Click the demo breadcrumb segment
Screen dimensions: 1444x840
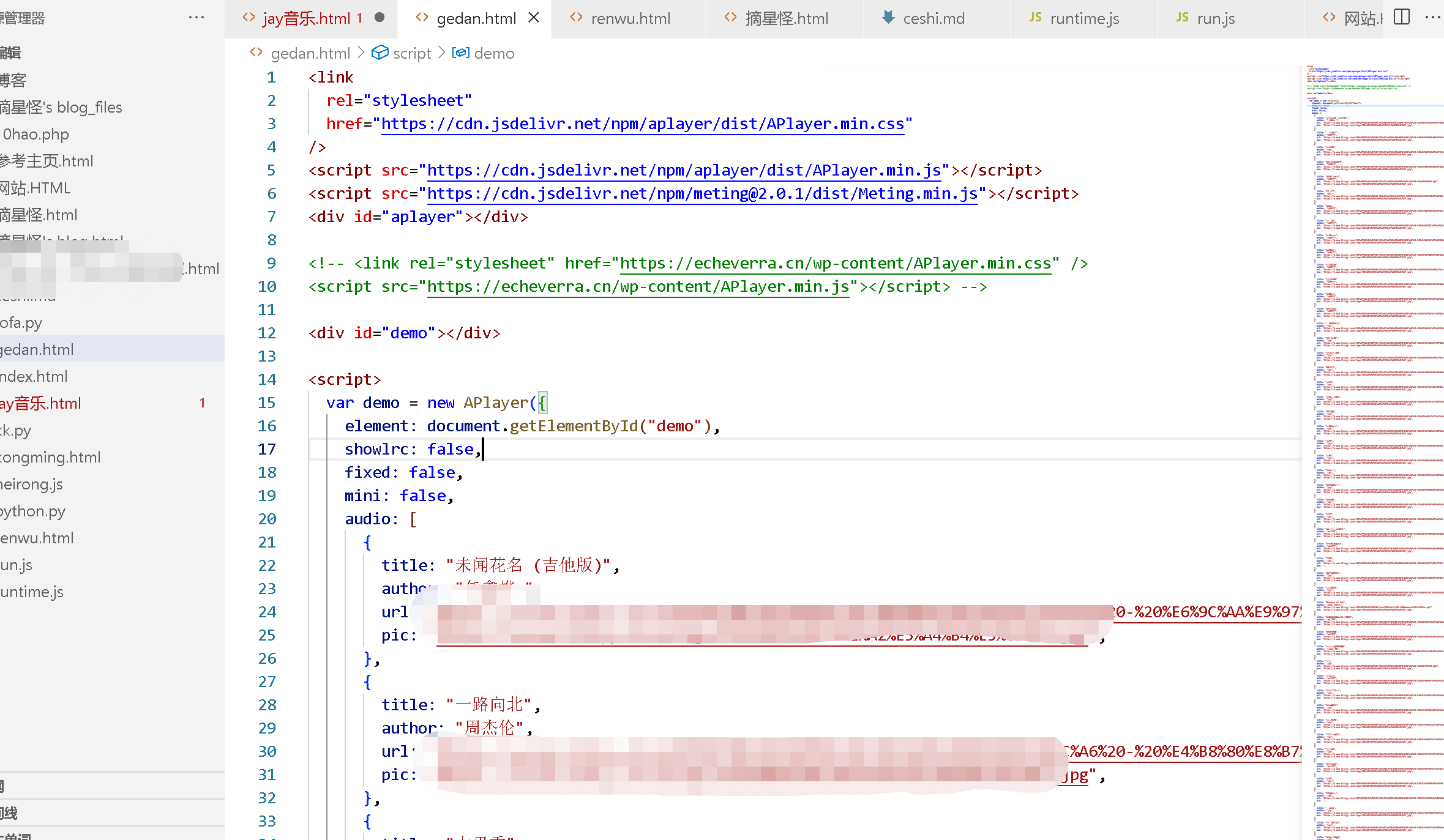494,53
